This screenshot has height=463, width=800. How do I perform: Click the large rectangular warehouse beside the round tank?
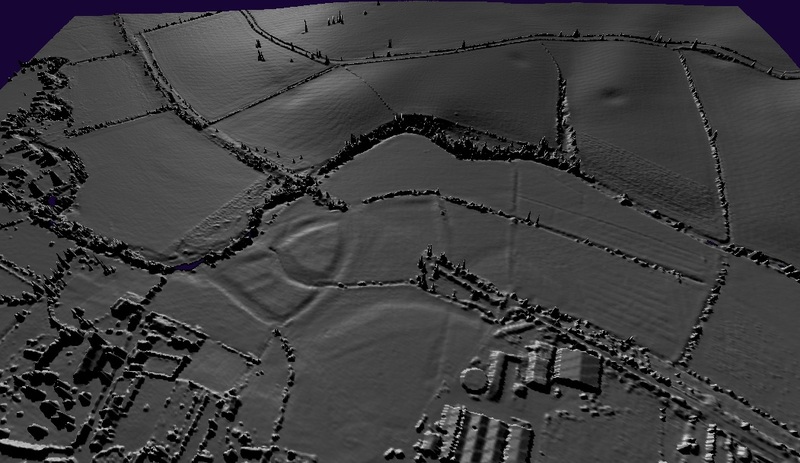point(573,369)
